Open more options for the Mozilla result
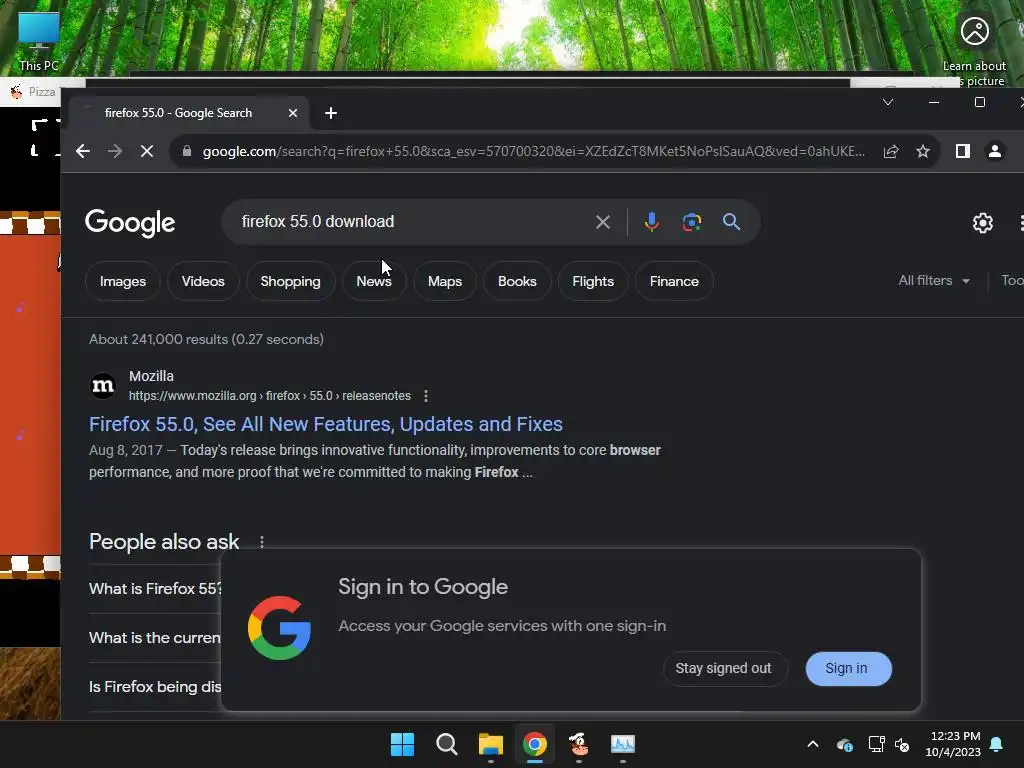The height and width of the screenshot is (768, 1024). pyautogui.click(x=426, y=396)
